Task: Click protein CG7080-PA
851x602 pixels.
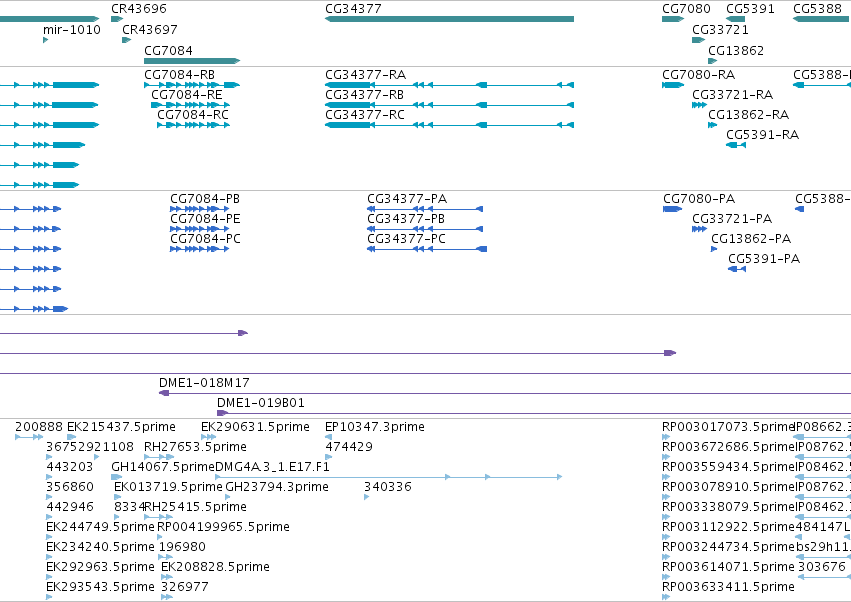Action: [672, 209]
